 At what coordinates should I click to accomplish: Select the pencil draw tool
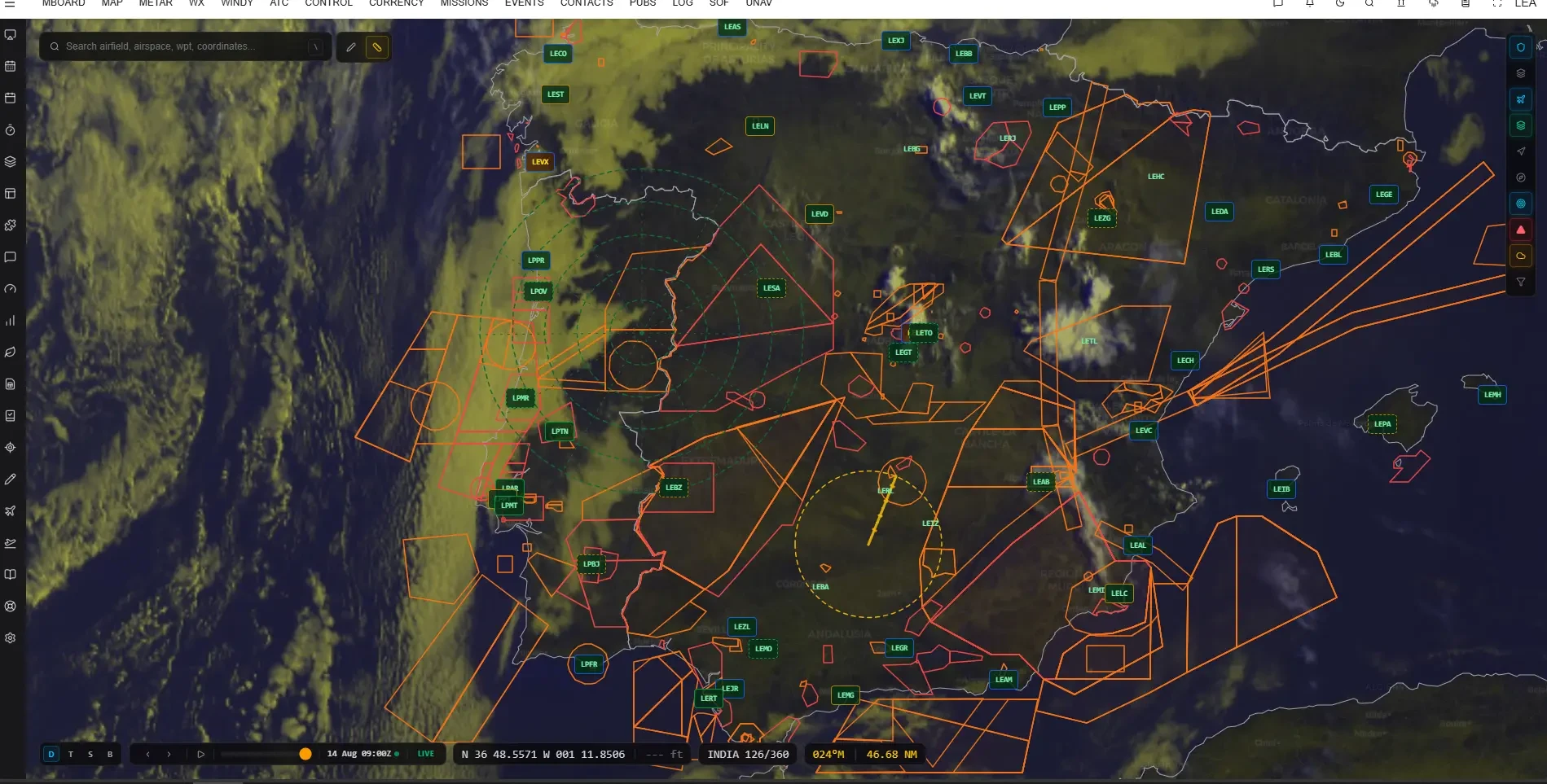tap(351, 47)
